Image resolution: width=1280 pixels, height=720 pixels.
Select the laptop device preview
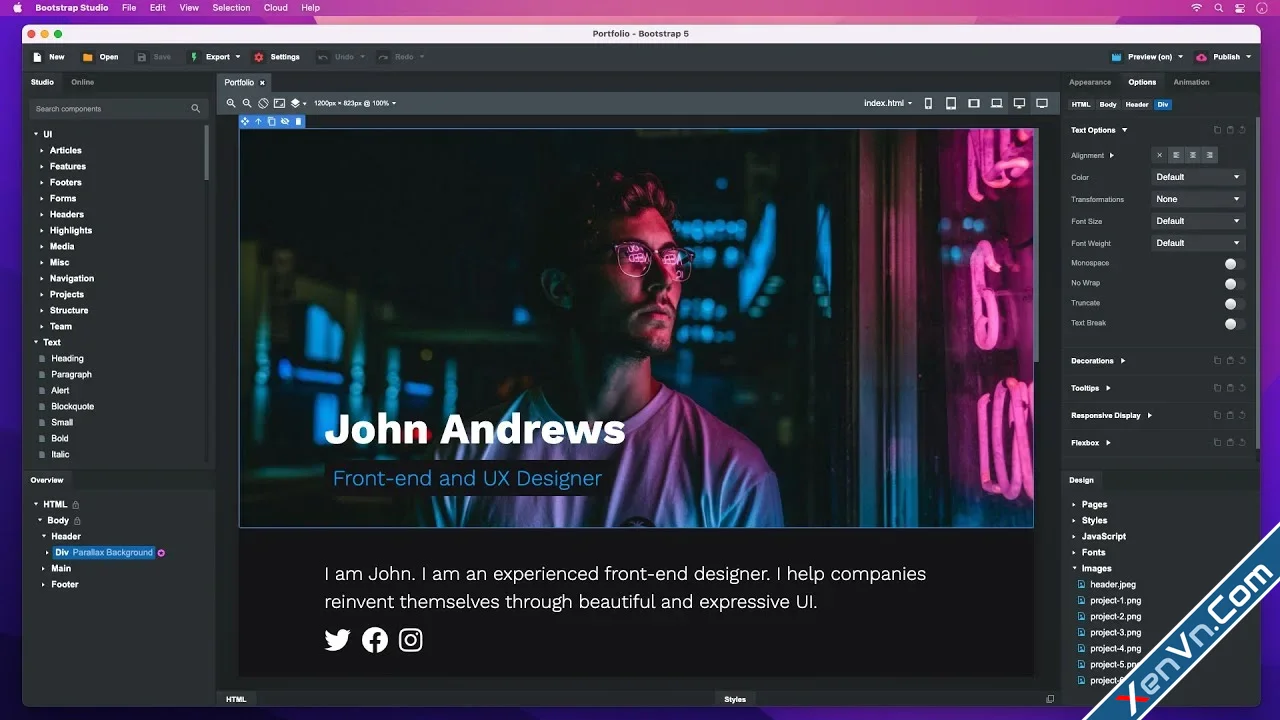pos(997,103)
